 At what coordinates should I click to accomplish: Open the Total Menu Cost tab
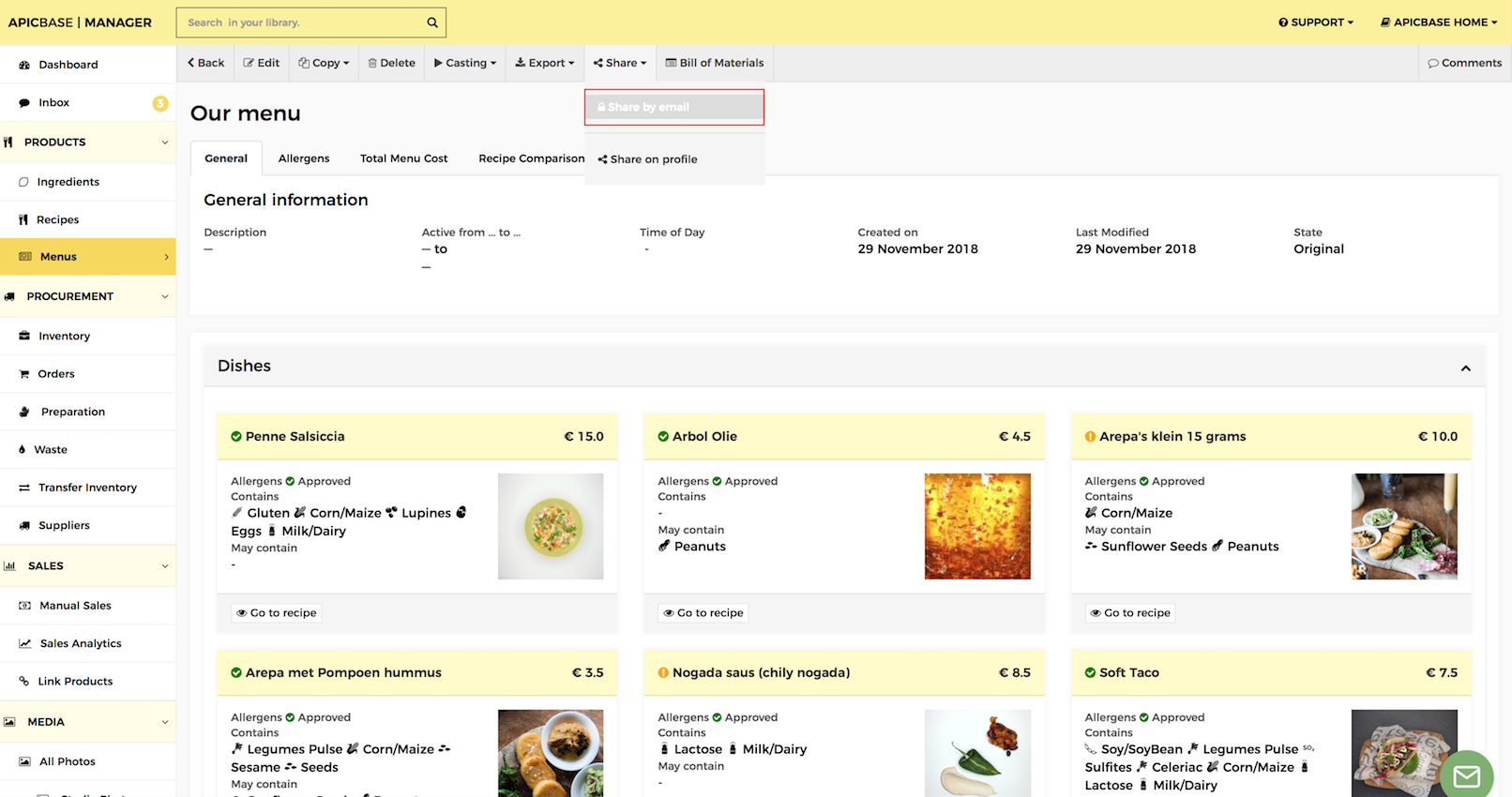point(404,158)
